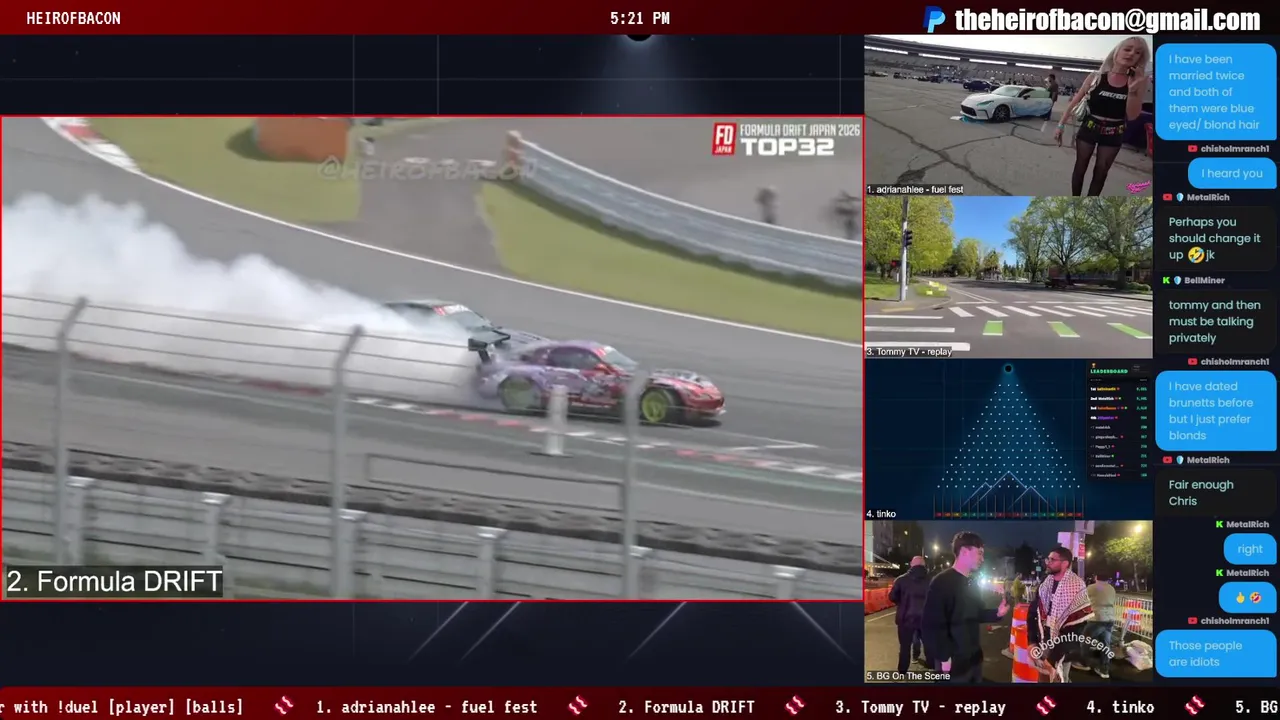Click the '3. Tommy TV - replay' thumbnail label

[909, 351]
